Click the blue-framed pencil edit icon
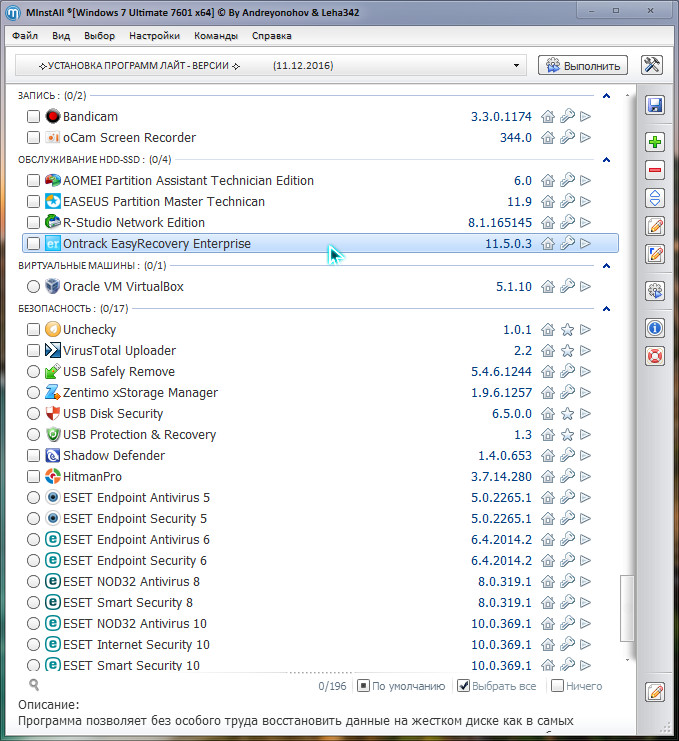Screen dimensions: 679x741 click(x=655, y=254)
